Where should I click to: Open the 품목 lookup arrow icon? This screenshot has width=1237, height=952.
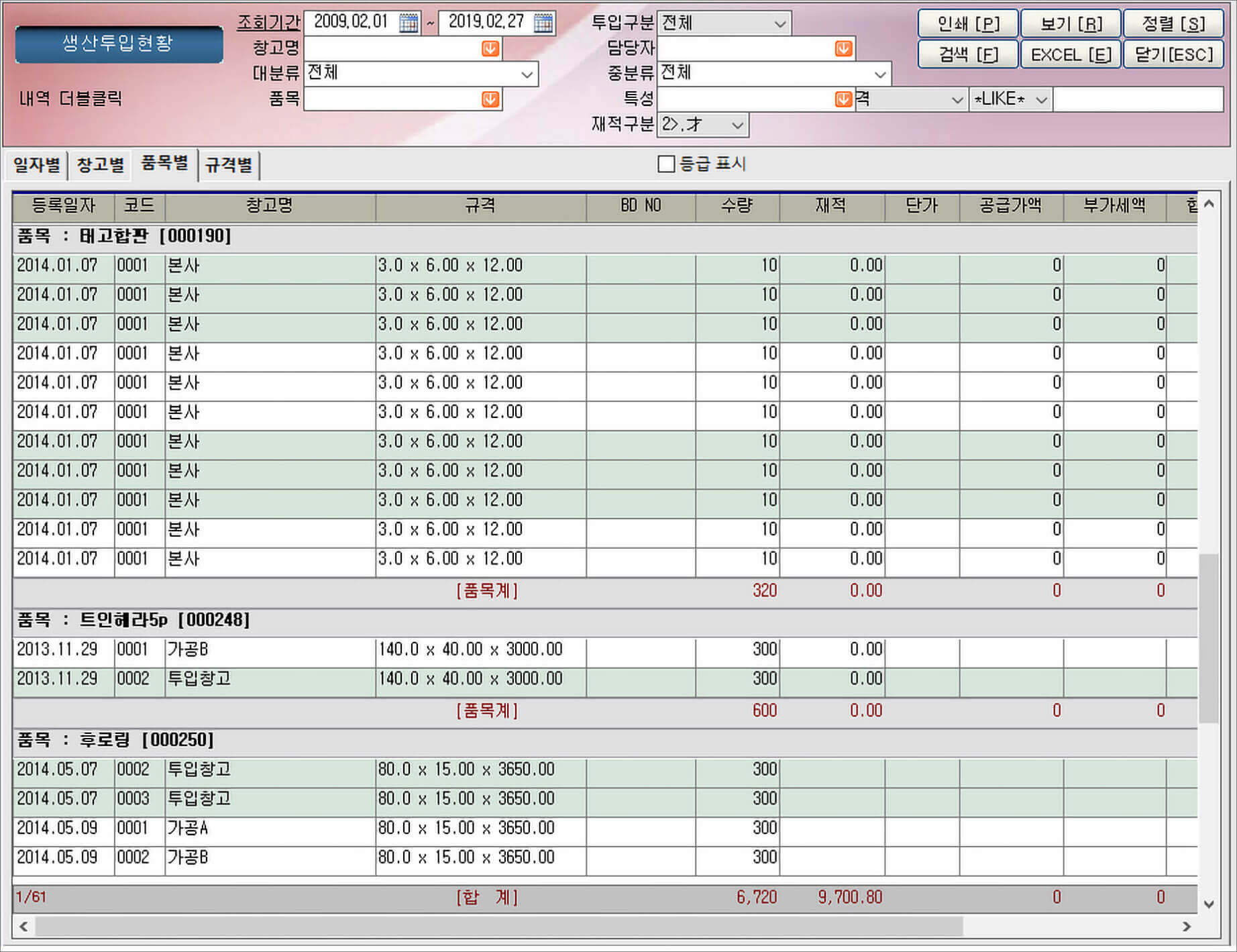point(490,99)
